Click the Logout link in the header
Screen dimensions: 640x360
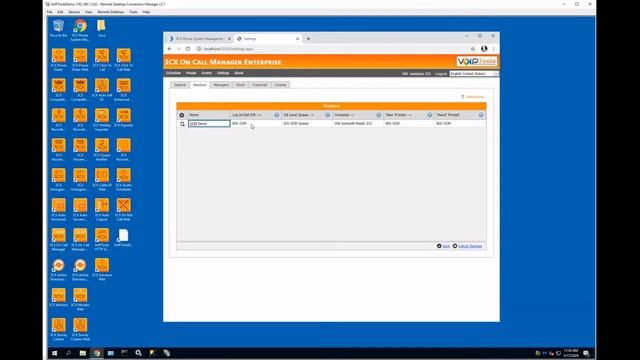point(441,74)
